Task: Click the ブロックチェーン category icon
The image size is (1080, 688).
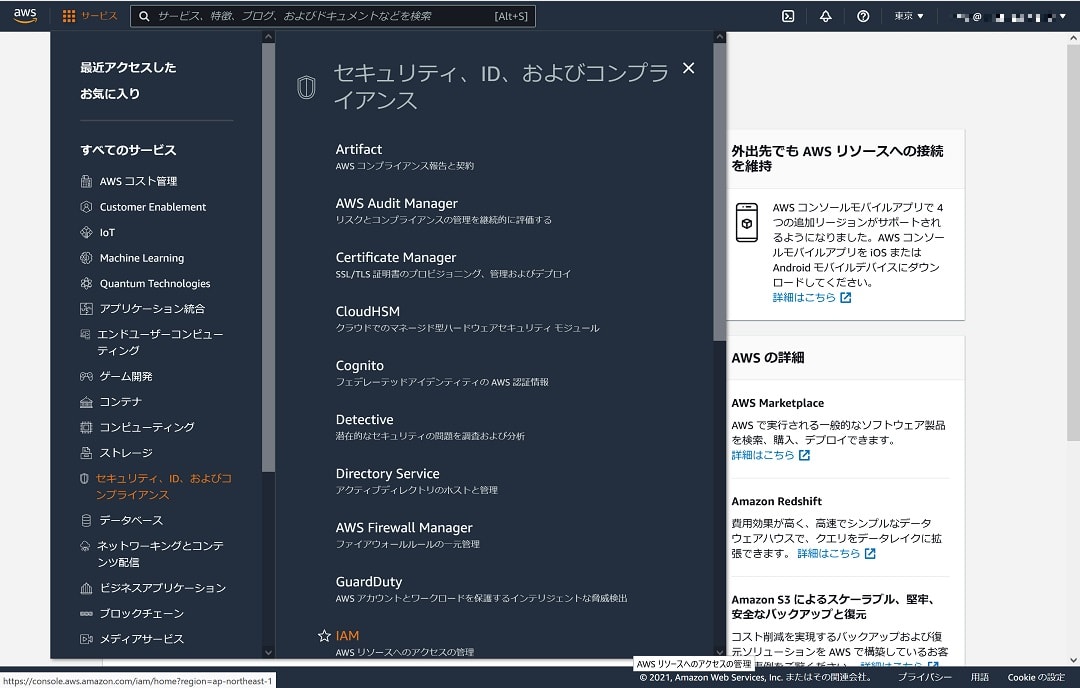Action: point(86,613)
